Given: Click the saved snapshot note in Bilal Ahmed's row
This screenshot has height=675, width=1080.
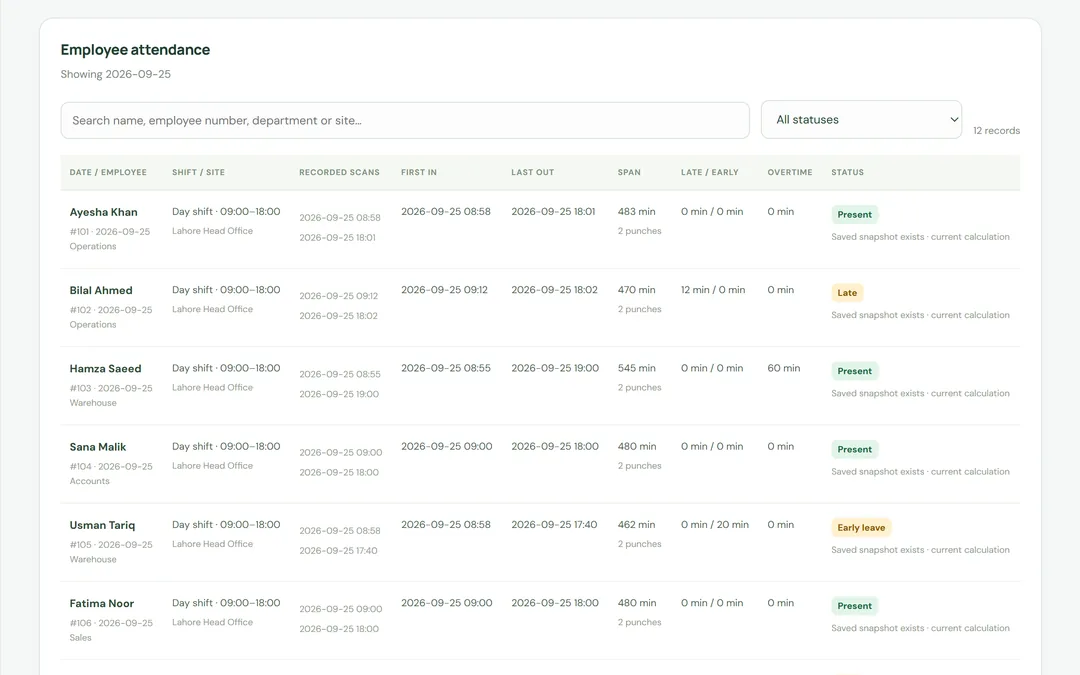Looking at the screenshot, I should click(920, 315).
